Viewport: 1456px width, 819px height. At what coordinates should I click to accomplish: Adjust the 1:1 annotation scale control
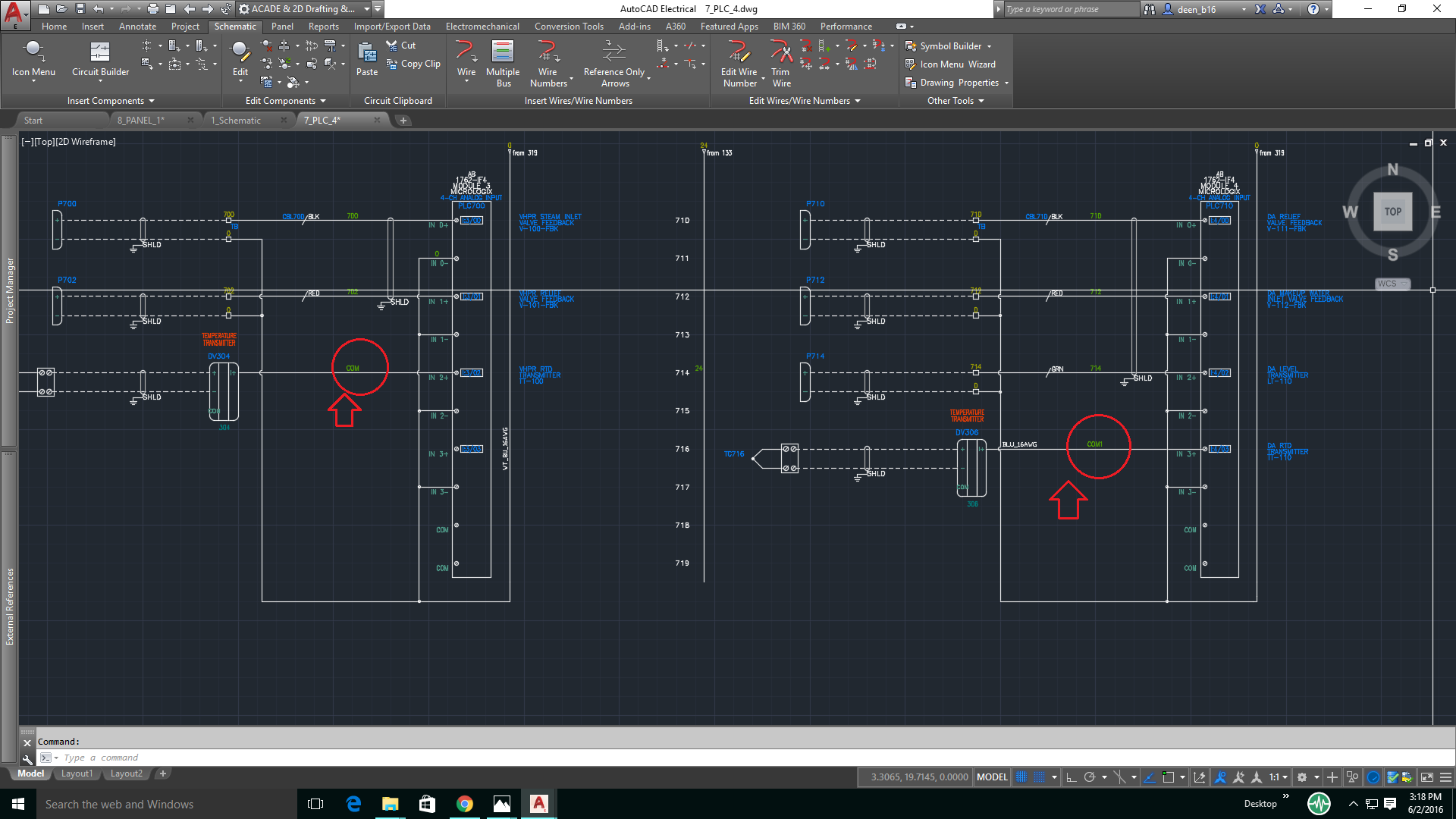[x=1276, y=777]
